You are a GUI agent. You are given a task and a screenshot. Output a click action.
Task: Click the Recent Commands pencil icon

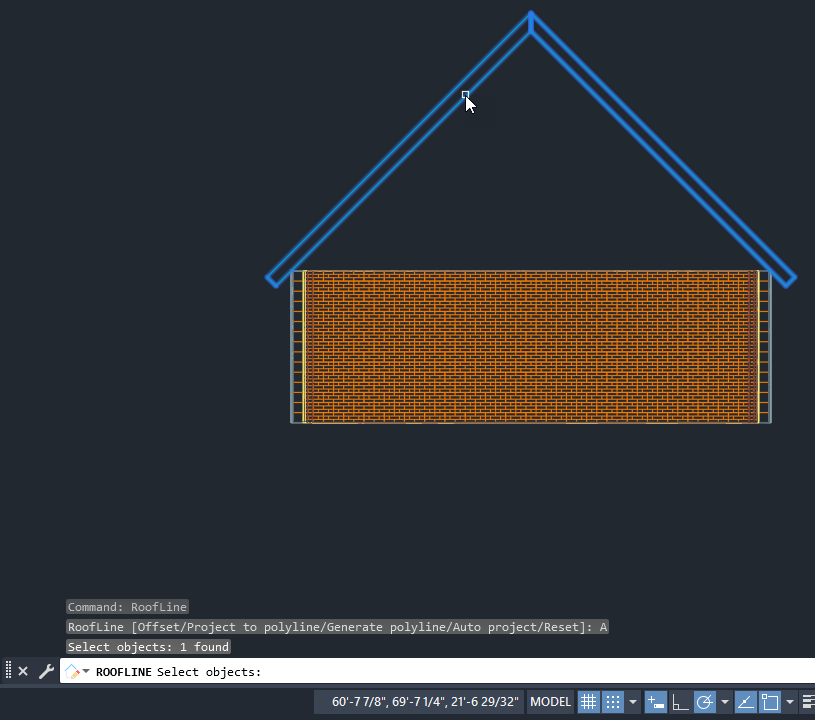point(70,671)
